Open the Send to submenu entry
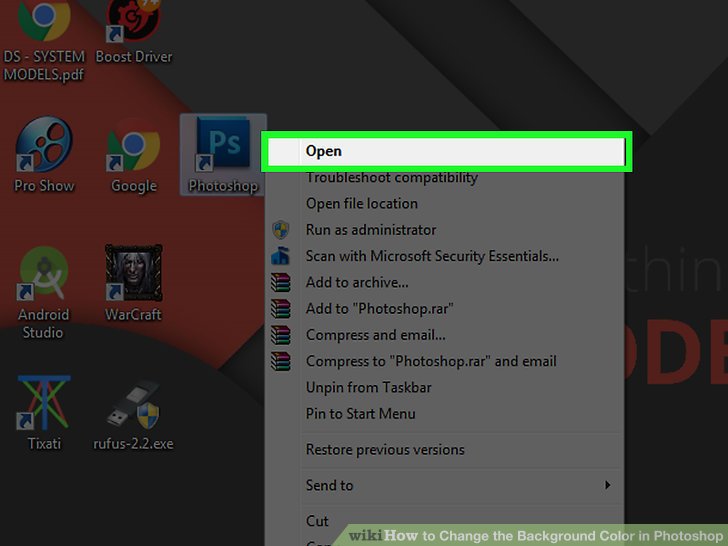Viewport: 728px width, 546px height. point(445,485)
